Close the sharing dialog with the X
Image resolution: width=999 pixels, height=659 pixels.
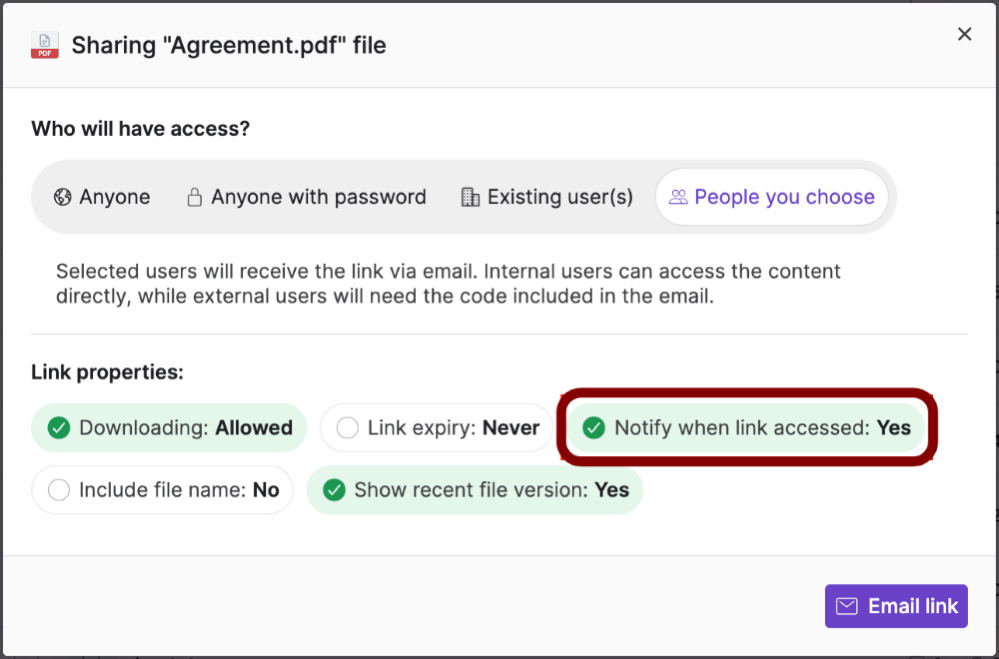click(964, 33)
